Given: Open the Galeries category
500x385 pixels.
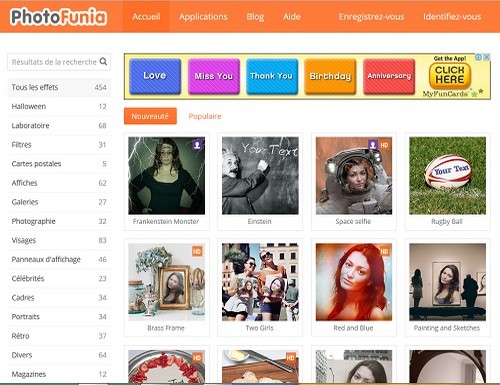Looking at the screenshot, I should 59,202.
